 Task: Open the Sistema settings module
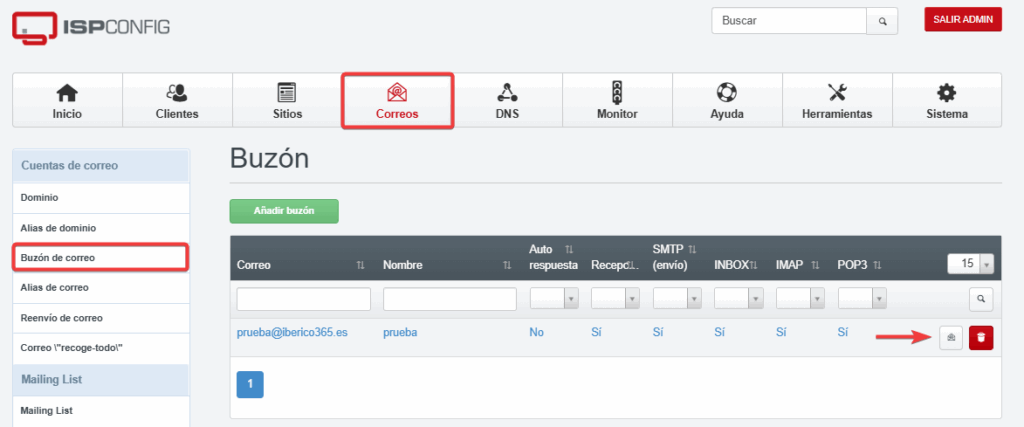[947, 100]
